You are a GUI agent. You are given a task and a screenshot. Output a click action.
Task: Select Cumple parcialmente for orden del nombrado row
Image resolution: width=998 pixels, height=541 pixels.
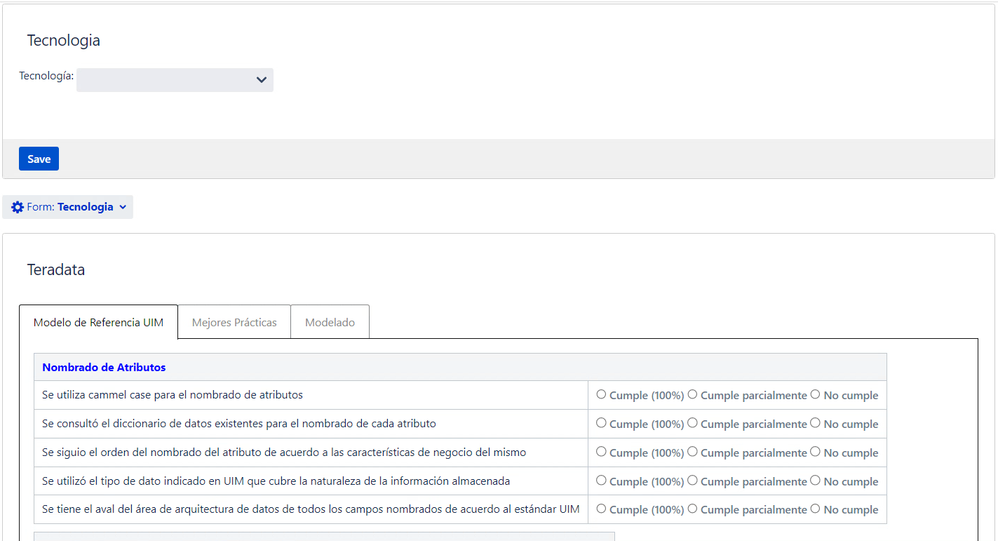point(692,451)
